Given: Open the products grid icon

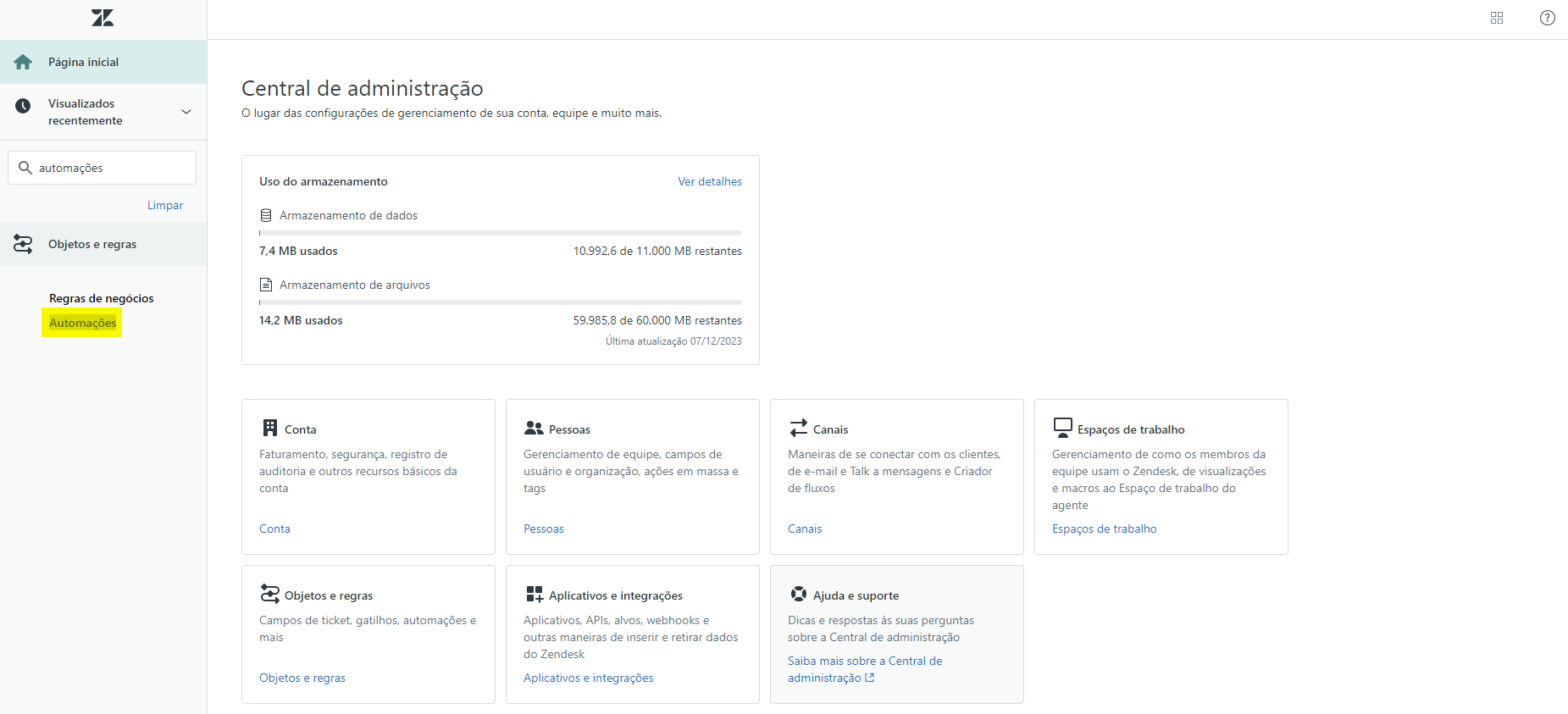Looking at the screenshot, I should click(1497, 18).
